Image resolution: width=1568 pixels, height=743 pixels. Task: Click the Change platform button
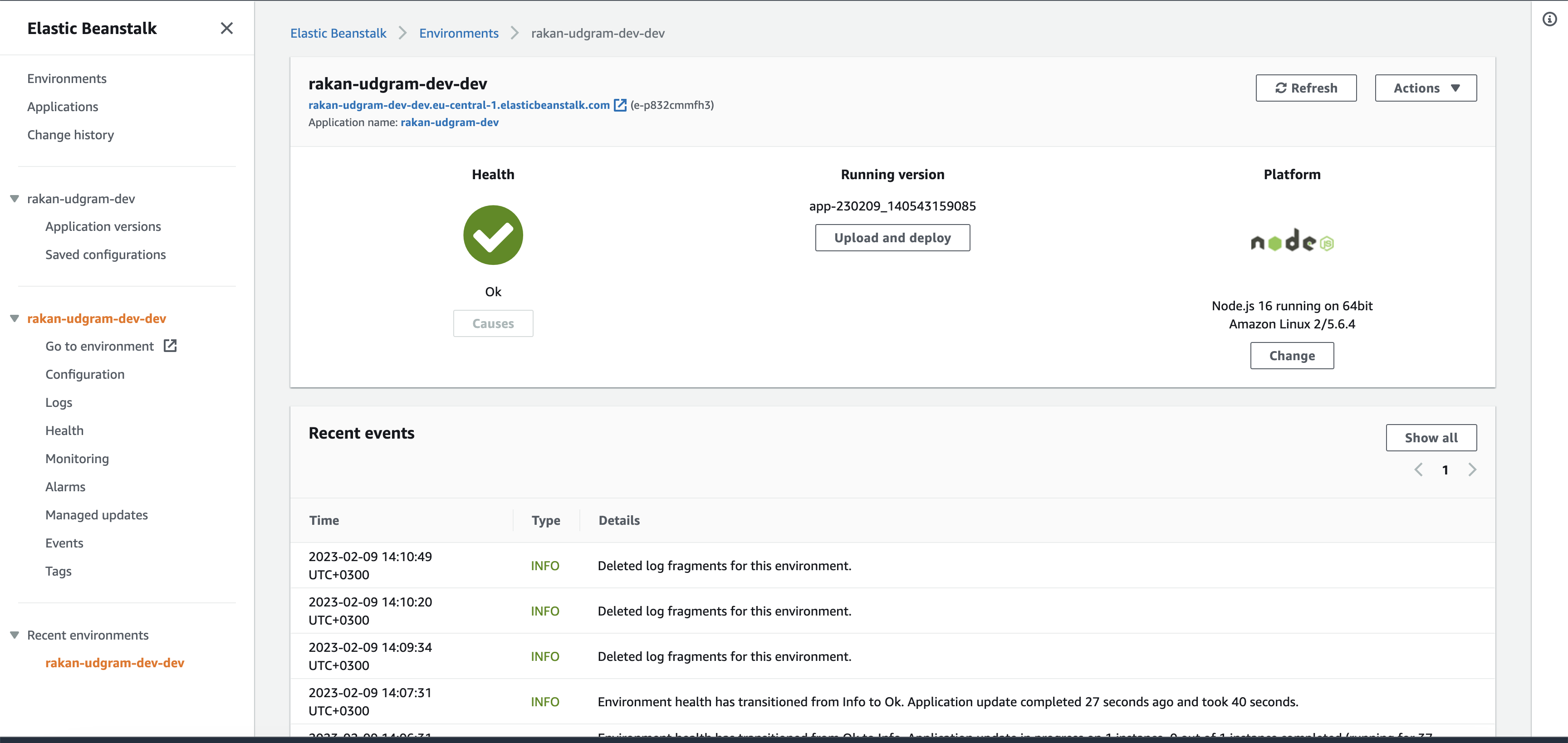[1292, 356]
